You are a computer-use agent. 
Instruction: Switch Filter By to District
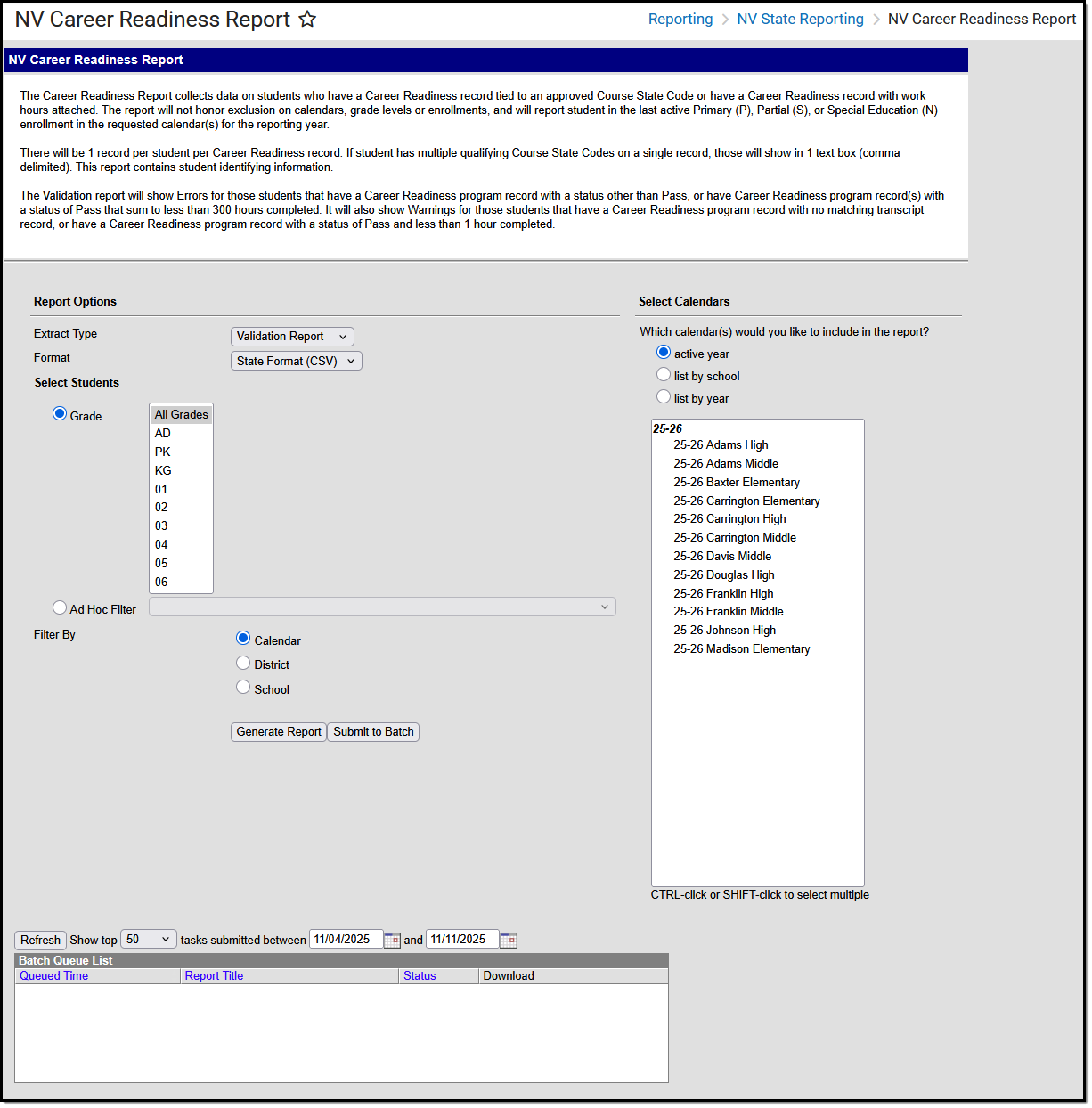point(243,663)
